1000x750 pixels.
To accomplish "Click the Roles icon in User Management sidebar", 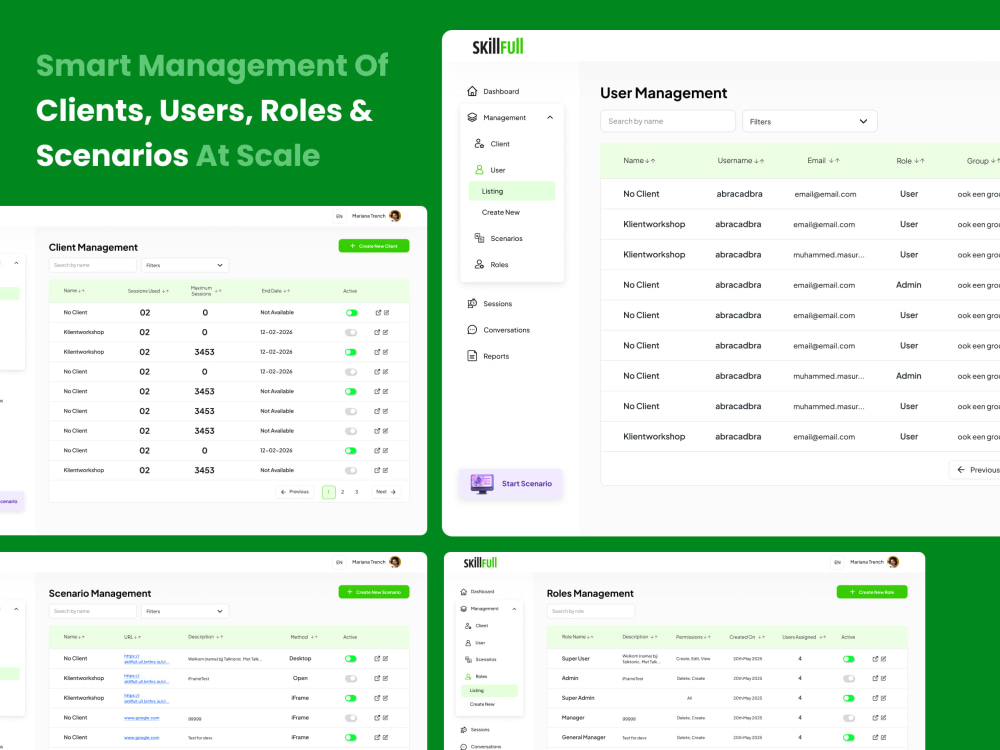I will tap(479, 264).
